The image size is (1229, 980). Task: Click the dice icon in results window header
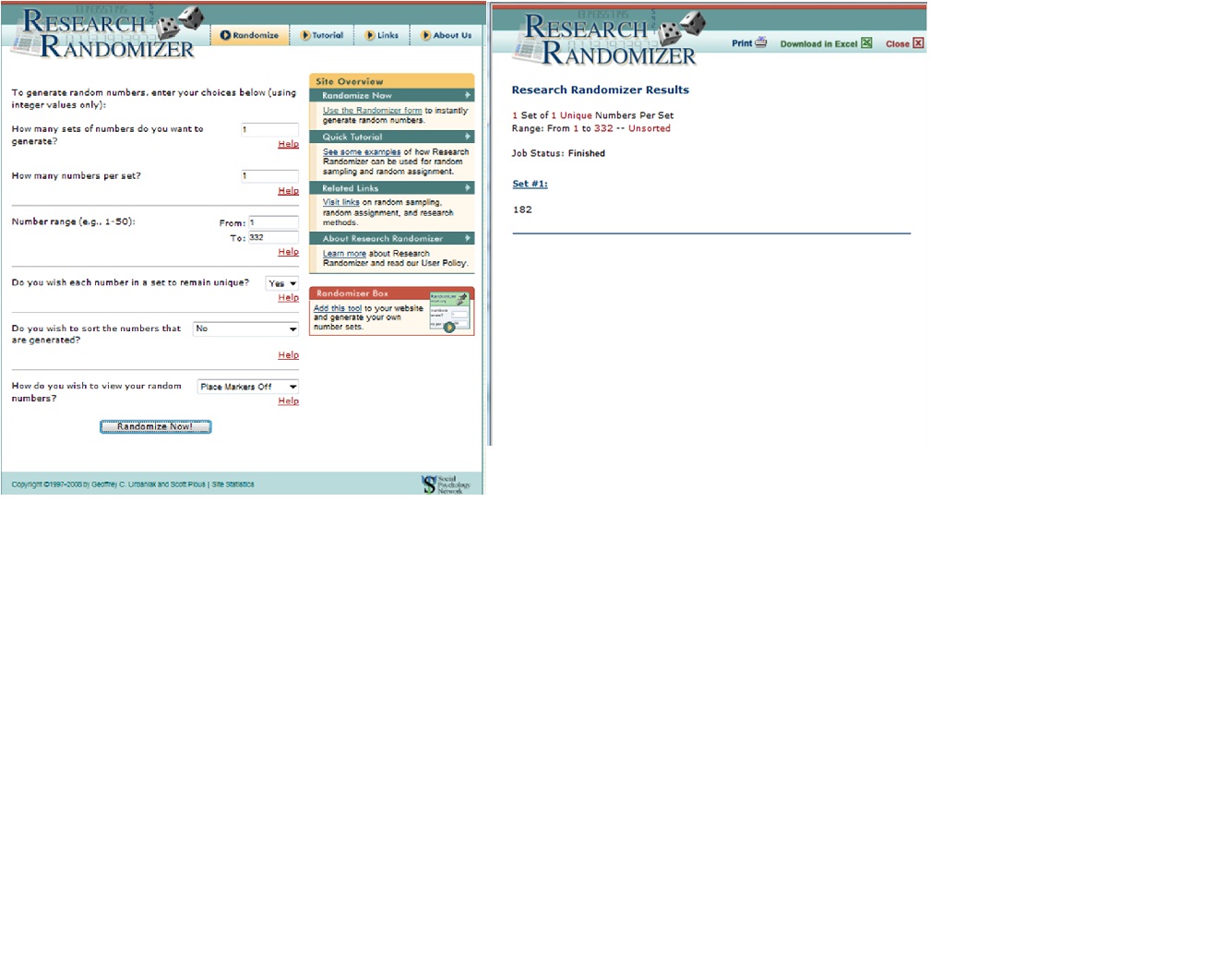pos(682,28)
